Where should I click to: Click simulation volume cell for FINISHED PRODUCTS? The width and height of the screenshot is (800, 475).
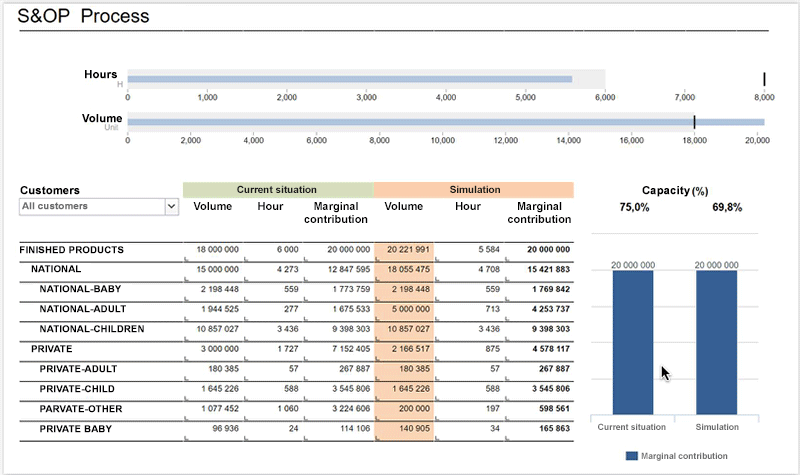[405, 250]
